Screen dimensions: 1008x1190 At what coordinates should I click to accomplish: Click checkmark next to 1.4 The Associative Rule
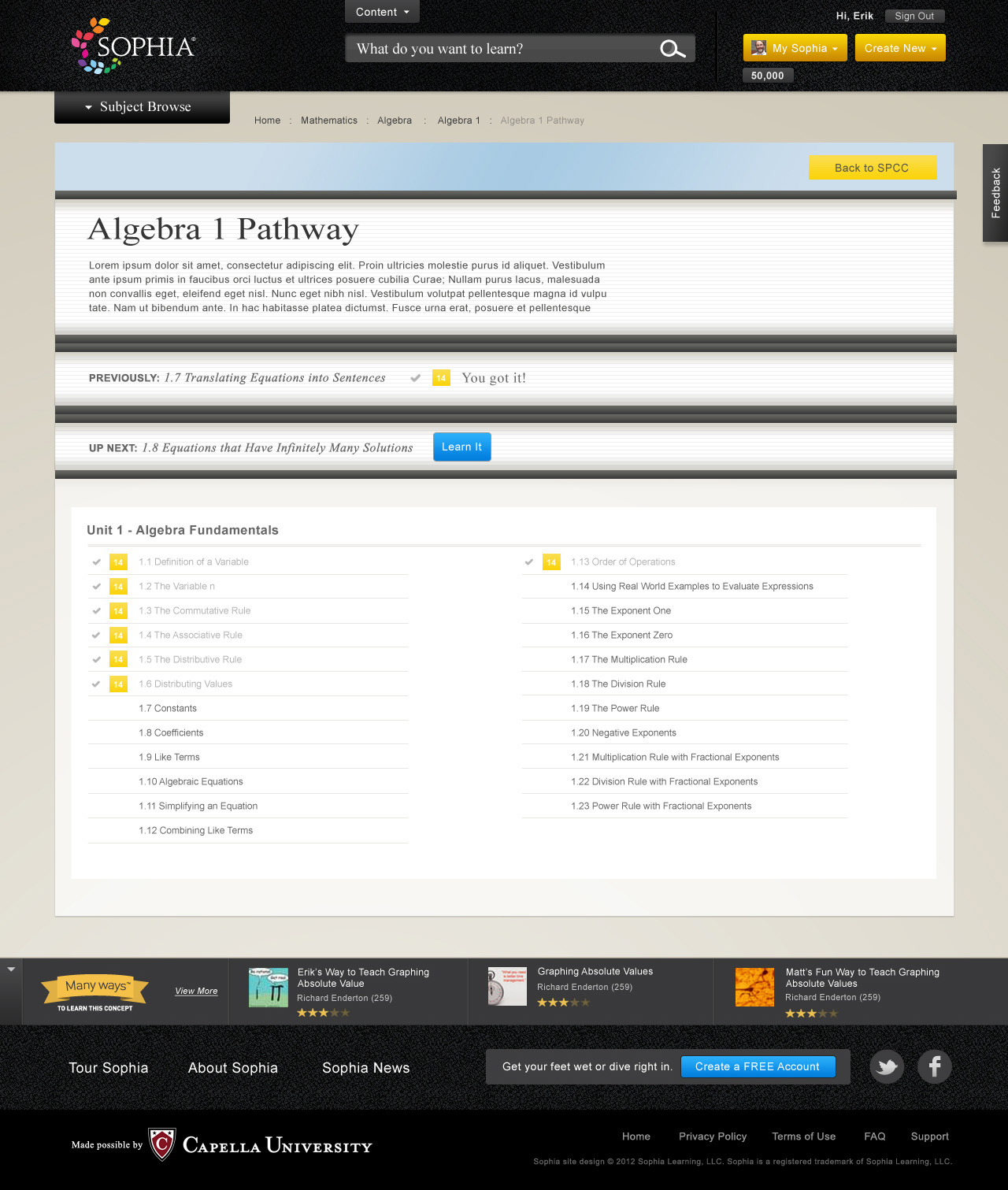coord(96,636)
